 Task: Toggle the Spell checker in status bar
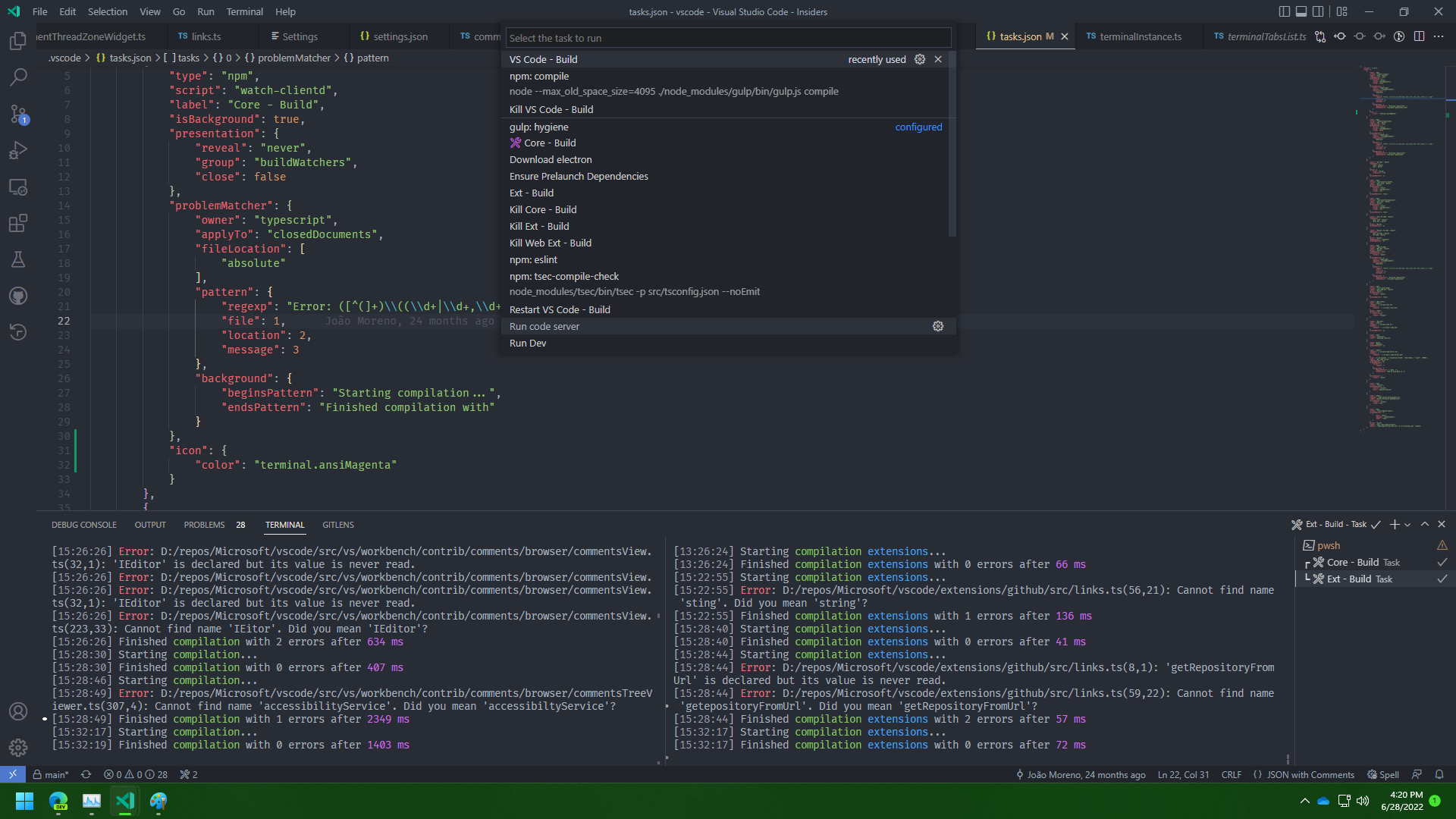pyautogui.click(x=1383, y=774)
